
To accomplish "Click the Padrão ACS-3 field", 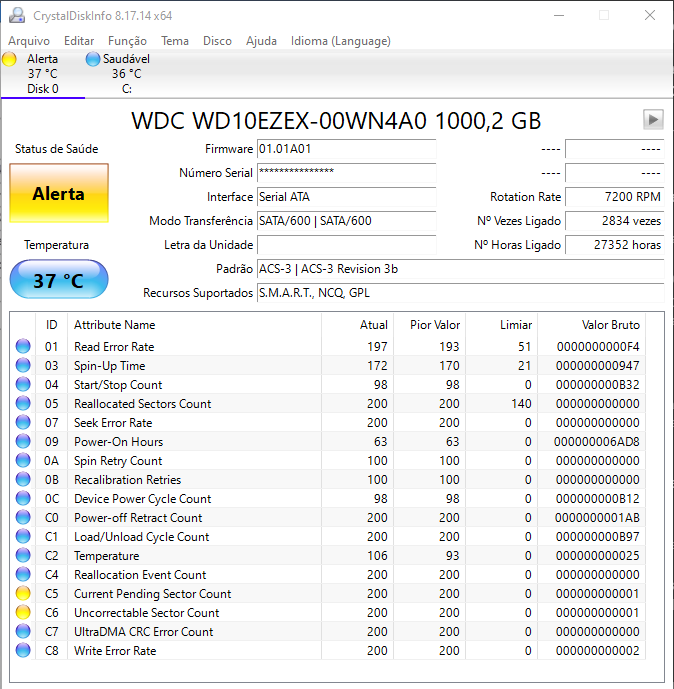I will tap(460, 268).
